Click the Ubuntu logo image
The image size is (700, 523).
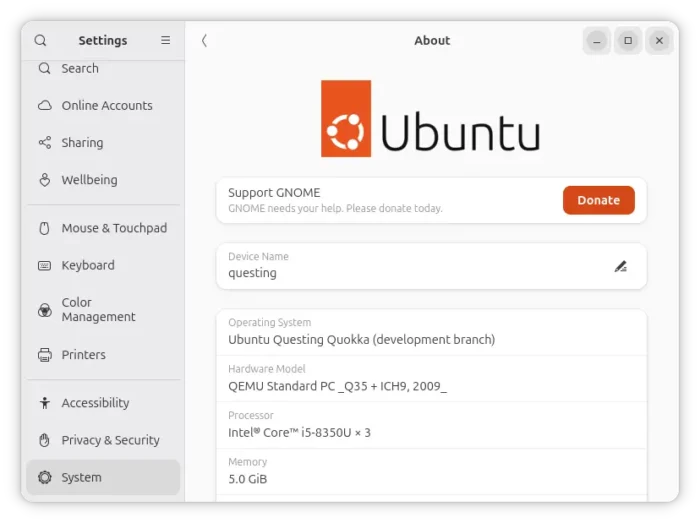(431, 119)
